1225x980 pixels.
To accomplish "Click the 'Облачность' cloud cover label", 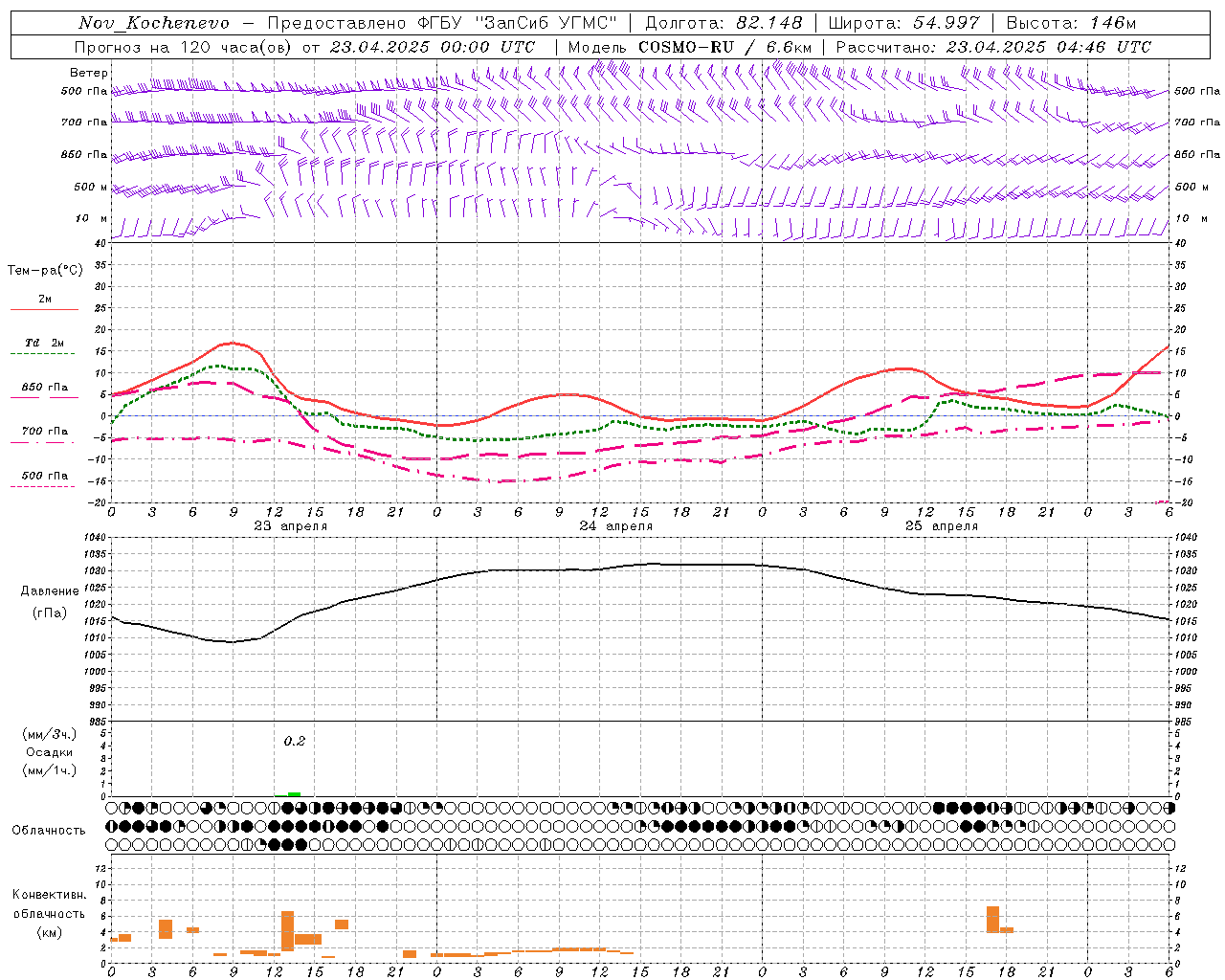I will (49, 831).
